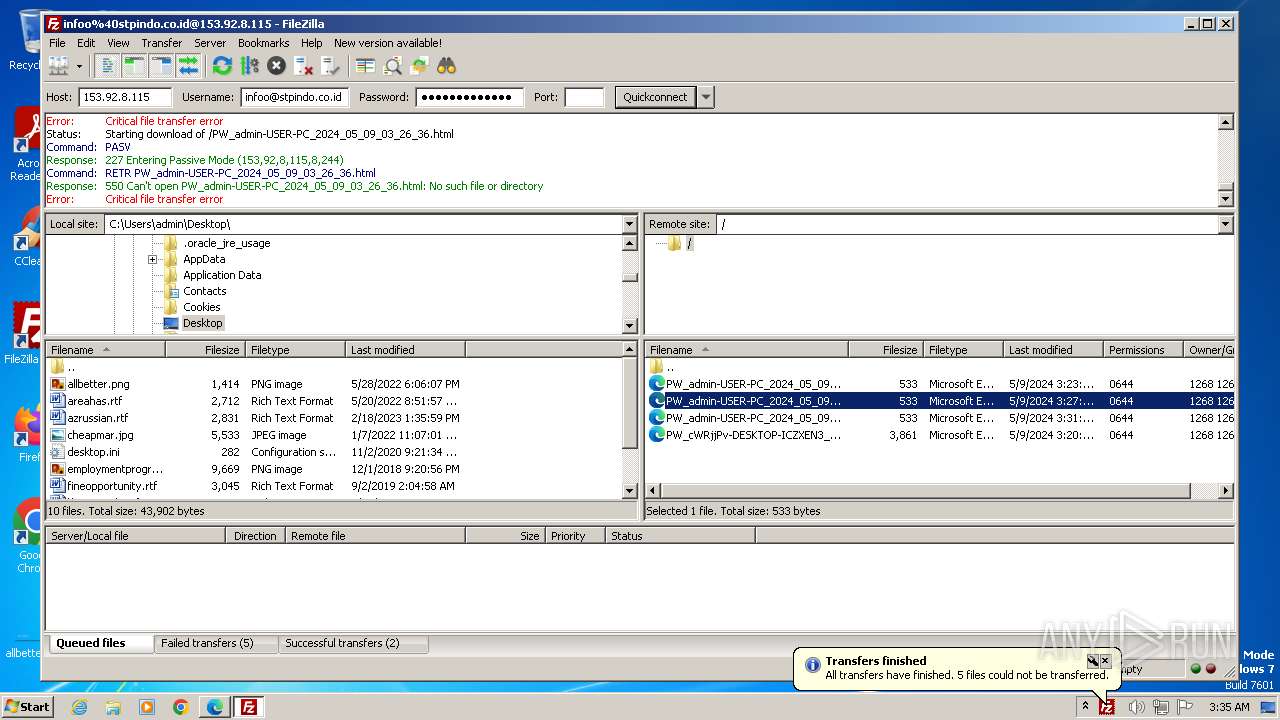
Task: Open the View menu
Action: (118, 43)
